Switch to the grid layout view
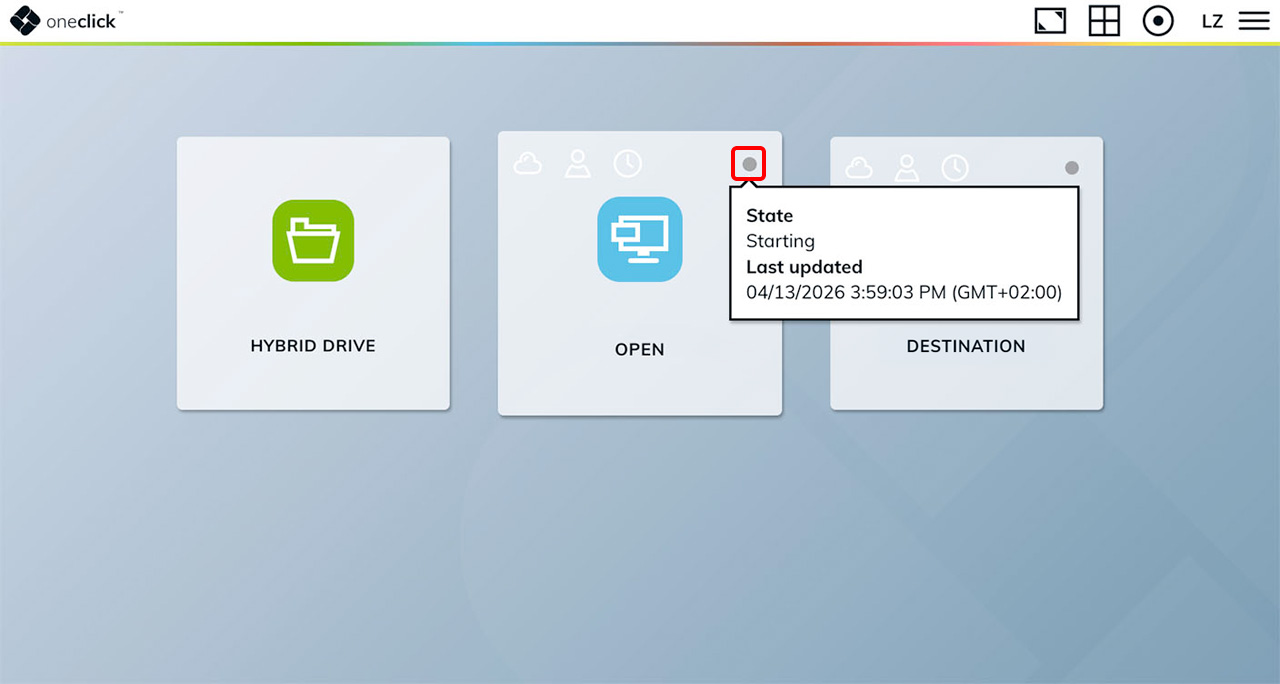Screen dimensions: 1280x684 tap(1104, 21)
